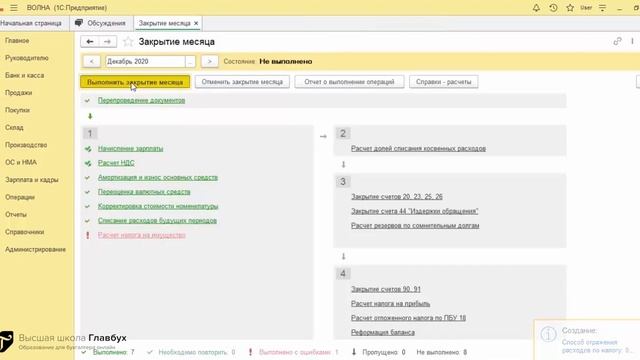The width and height of the screenshot is (640, 360).
Task: Open favorites star in title bar
Action: click(570, 8)
